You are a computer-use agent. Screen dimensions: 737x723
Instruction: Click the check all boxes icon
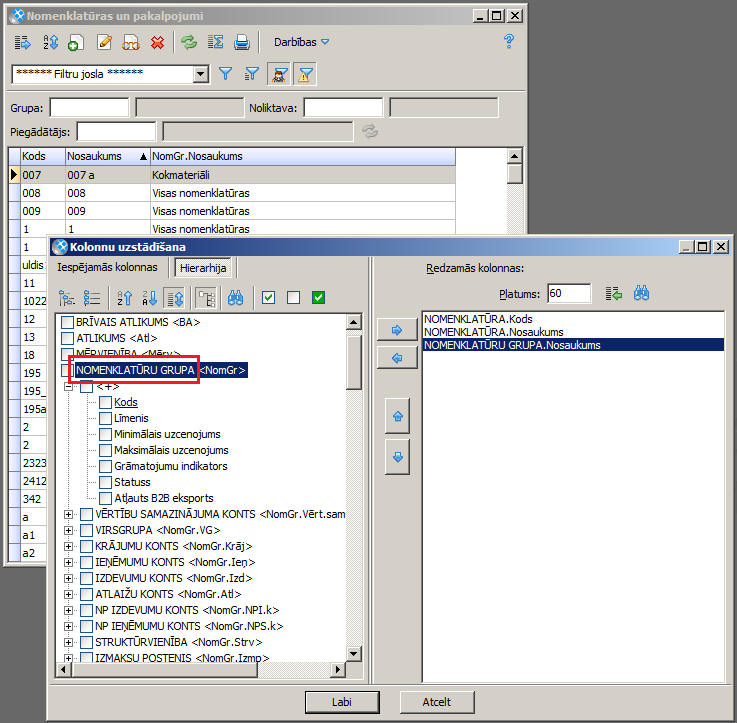(x=268, y=298)
